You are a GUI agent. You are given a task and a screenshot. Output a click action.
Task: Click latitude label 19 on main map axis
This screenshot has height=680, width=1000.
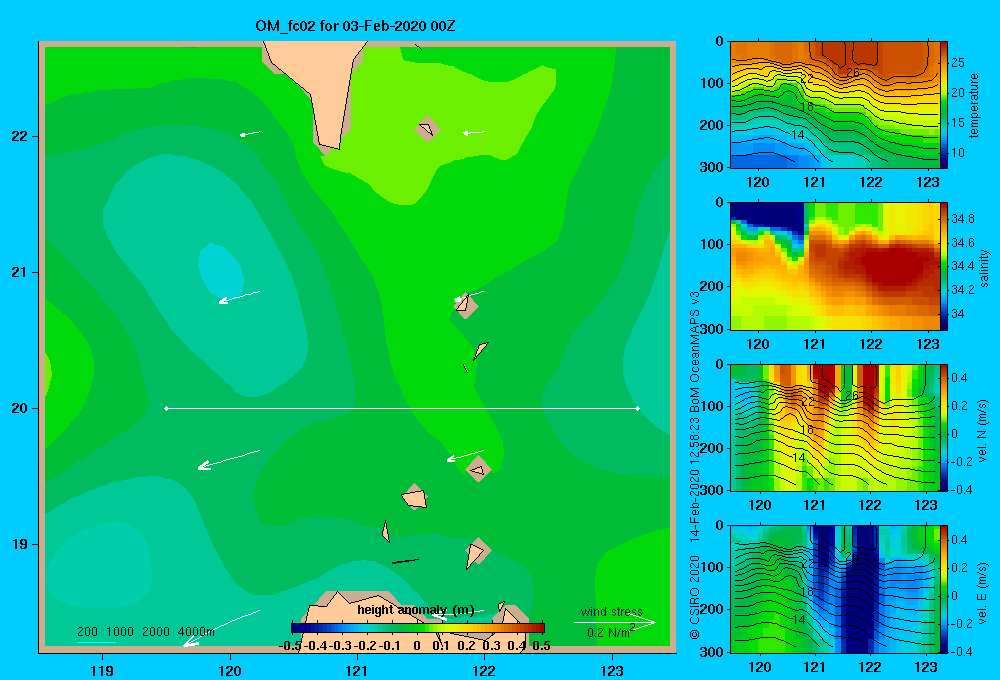[x=19, y=544]
